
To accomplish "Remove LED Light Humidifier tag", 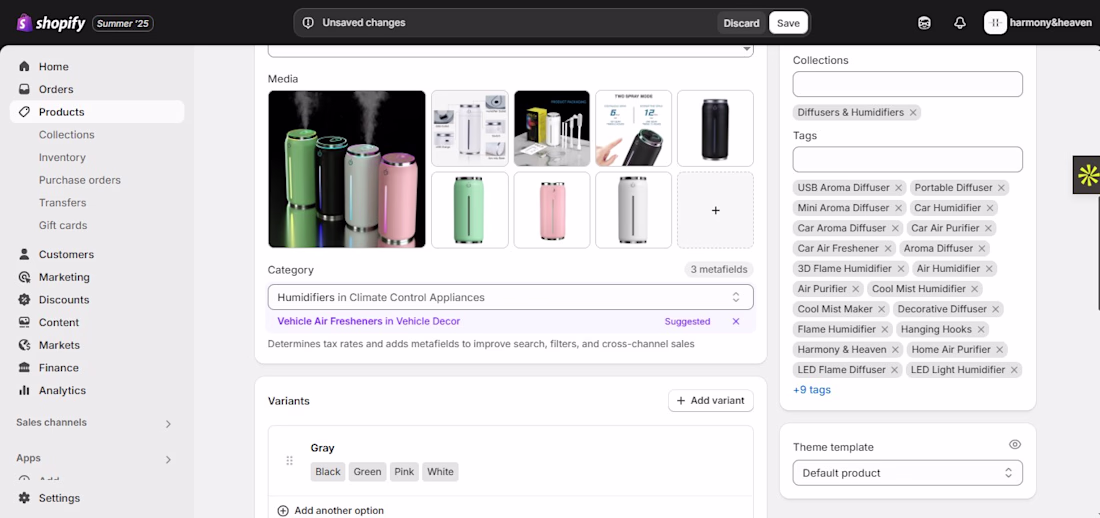I will coord(1014,370).
